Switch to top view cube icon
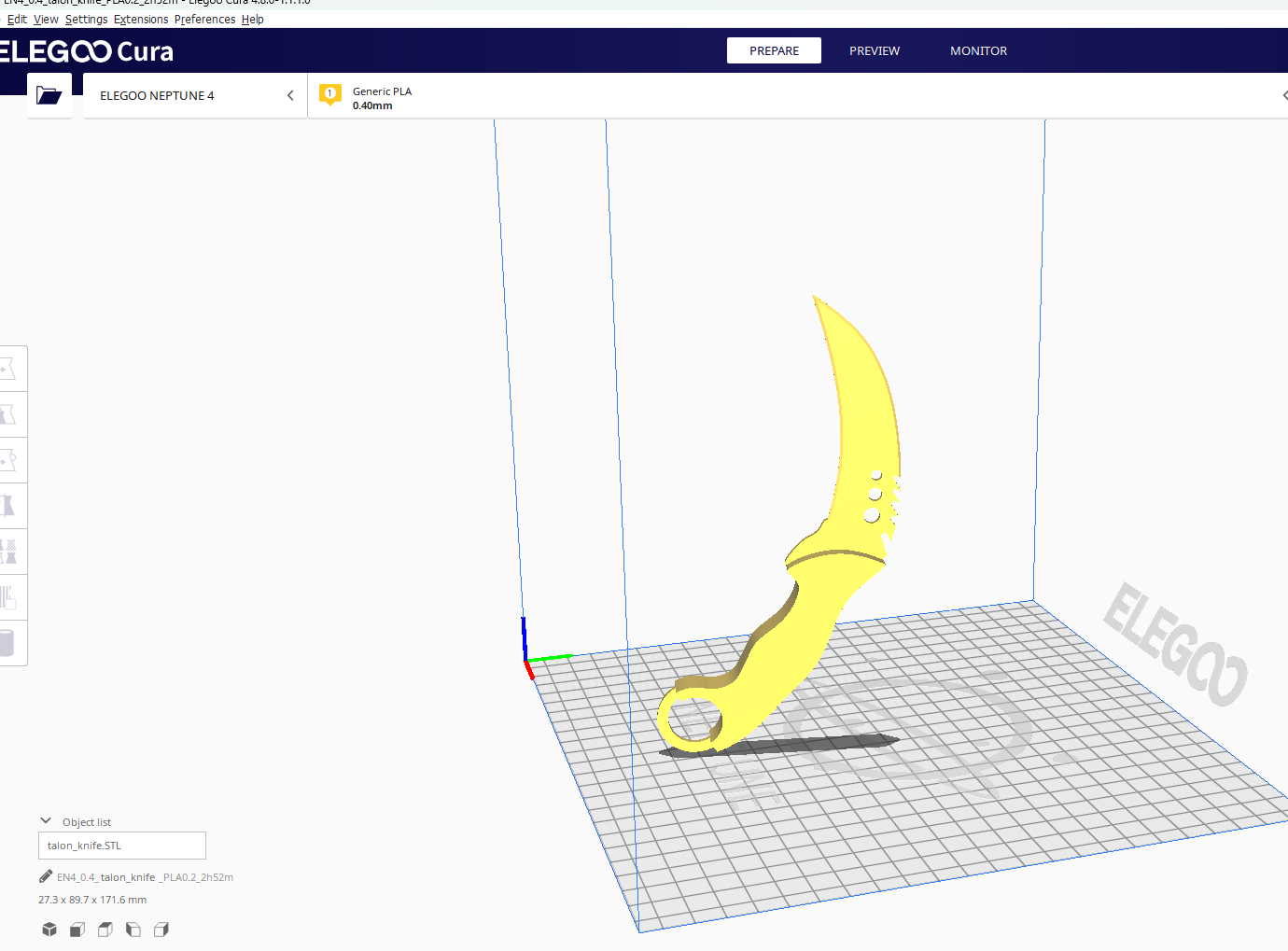The width and height of the screenshot is (1288, 951). pos(105,930)
